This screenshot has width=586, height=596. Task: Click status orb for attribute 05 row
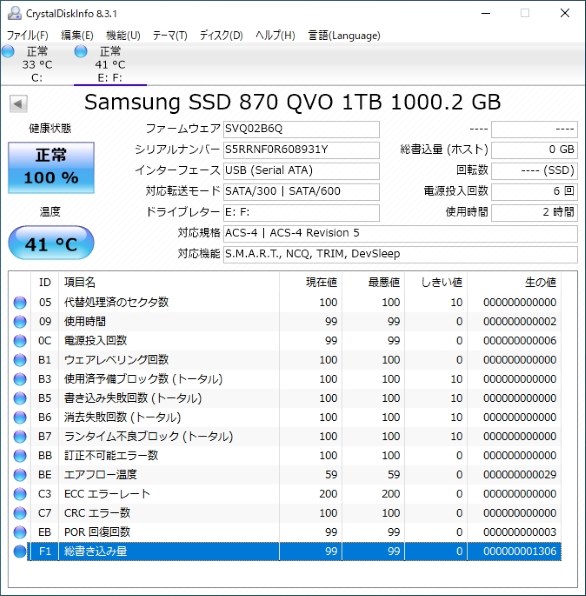(20, 303)
